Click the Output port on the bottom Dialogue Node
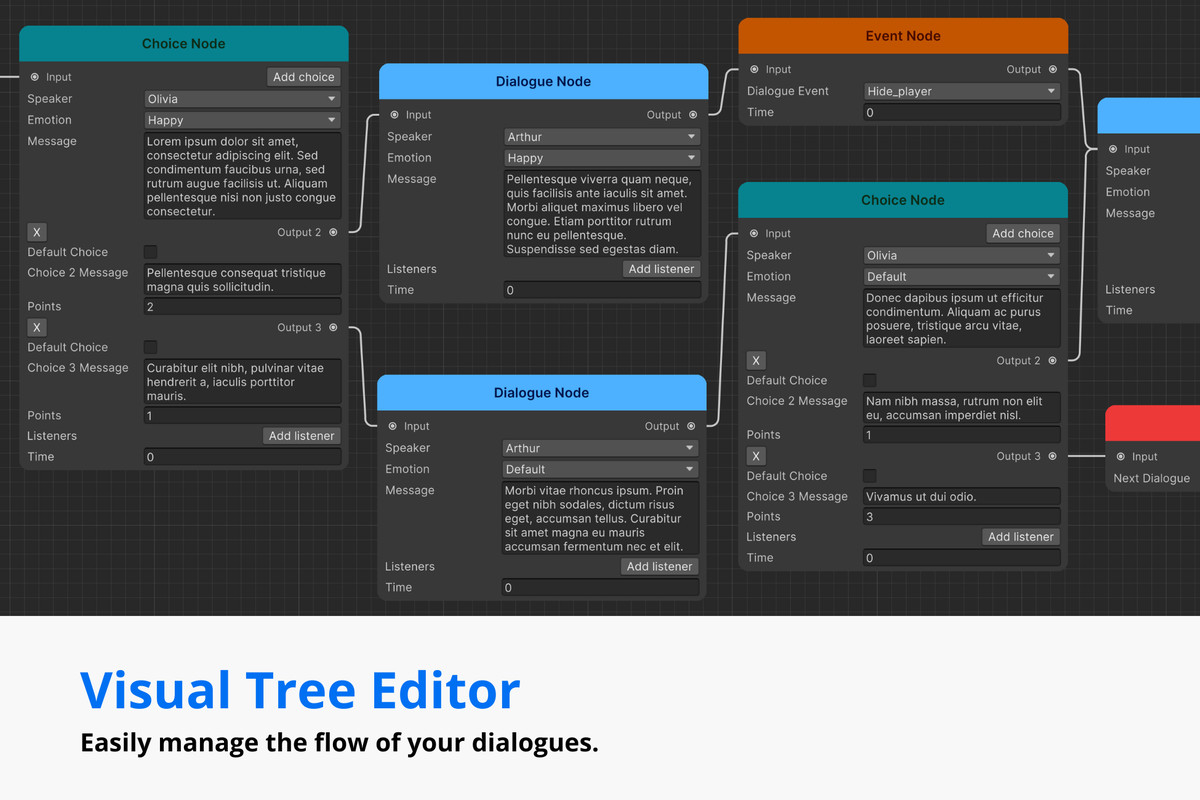The height and width of the screenshot is (800, 1200). pos(689,426)
